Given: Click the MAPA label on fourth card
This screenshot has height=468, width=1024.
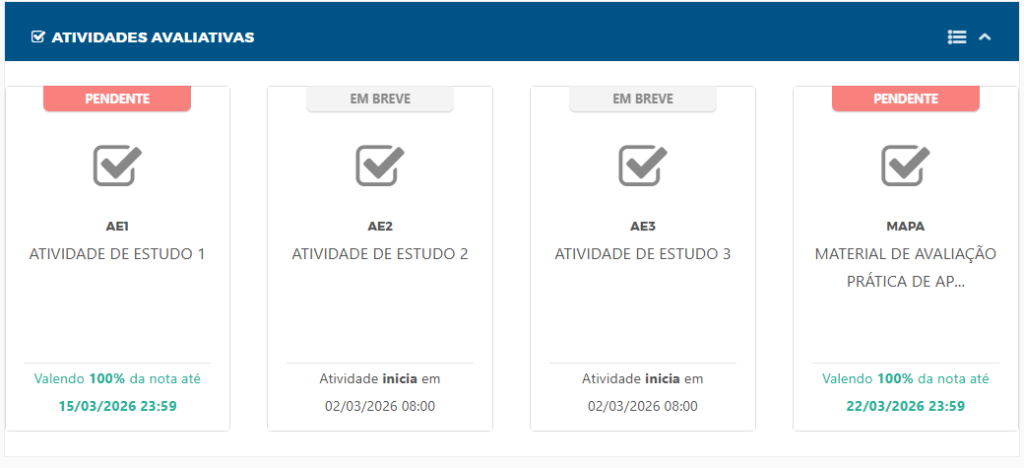Looking at the screenshot, I should tap(905, 226).
